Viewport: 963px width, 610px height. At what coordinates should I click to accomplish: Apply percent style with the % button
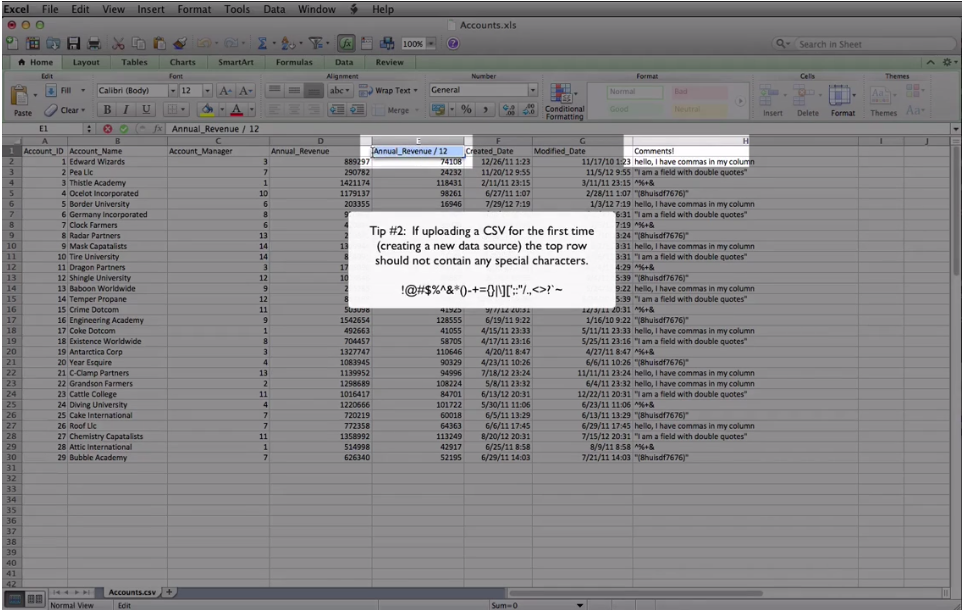(x=466, y=109)
